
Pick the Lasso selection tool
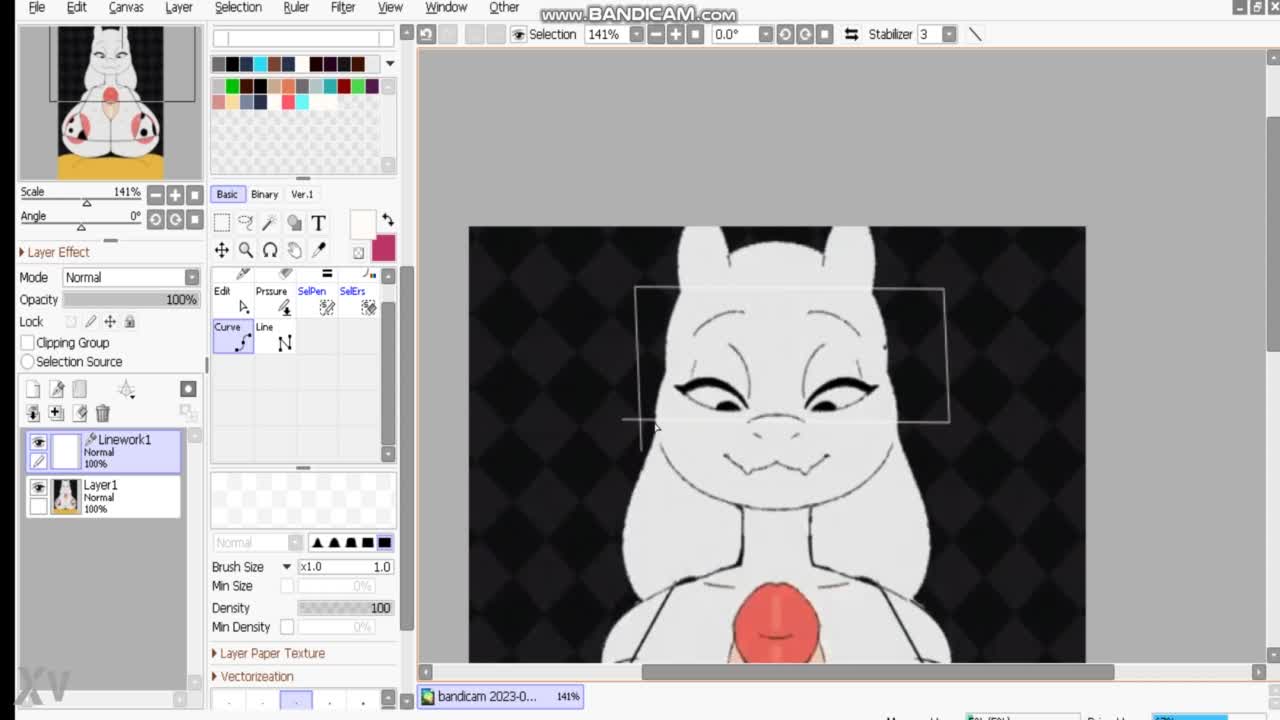point(246,222)
